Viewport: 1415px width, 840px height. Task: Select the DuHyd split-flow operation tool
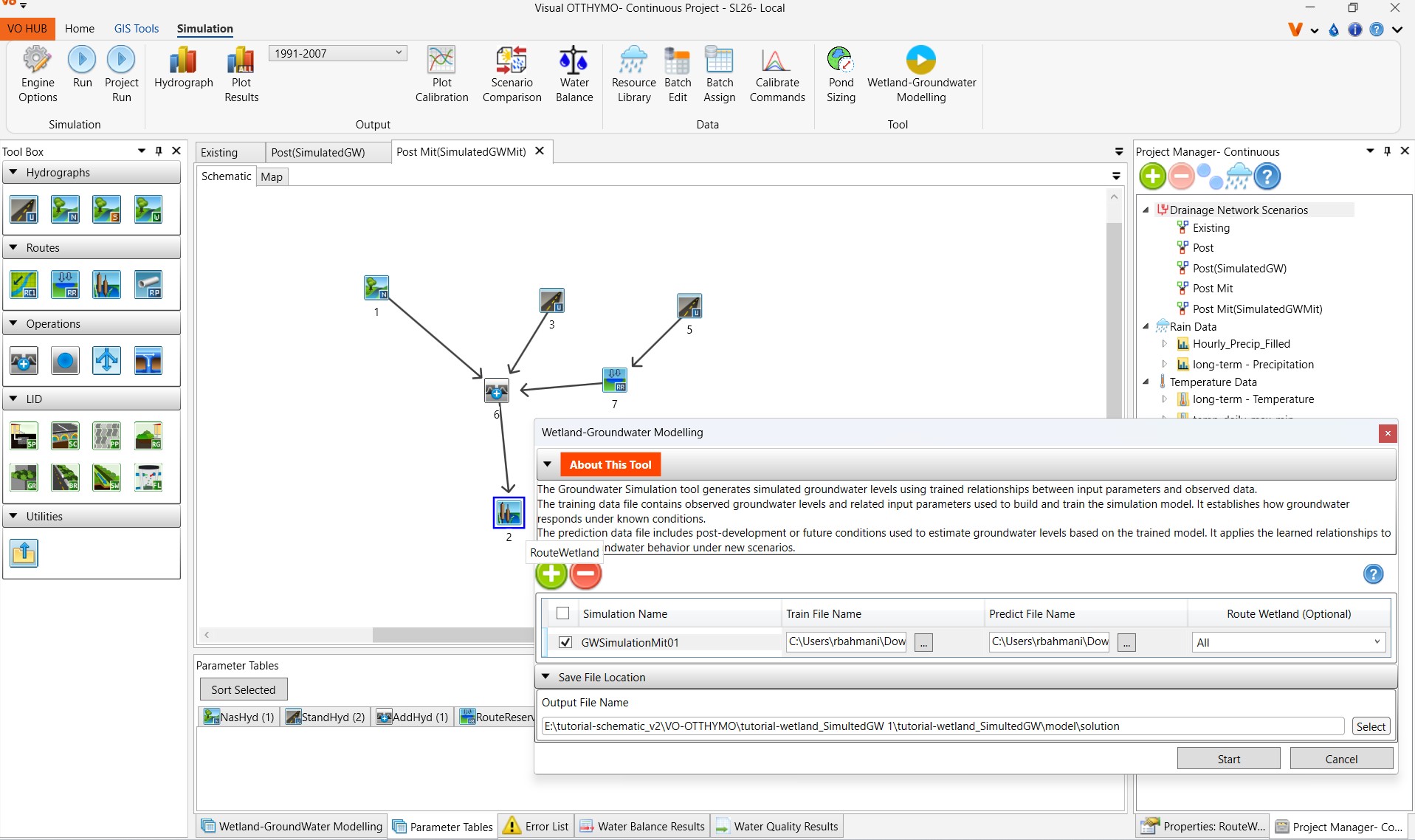[106, 361]
